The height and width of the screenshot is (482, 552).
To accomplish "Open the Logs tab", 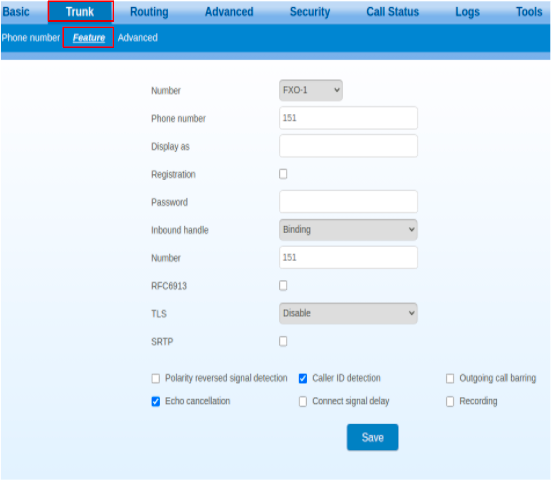I will click(468, 12).
